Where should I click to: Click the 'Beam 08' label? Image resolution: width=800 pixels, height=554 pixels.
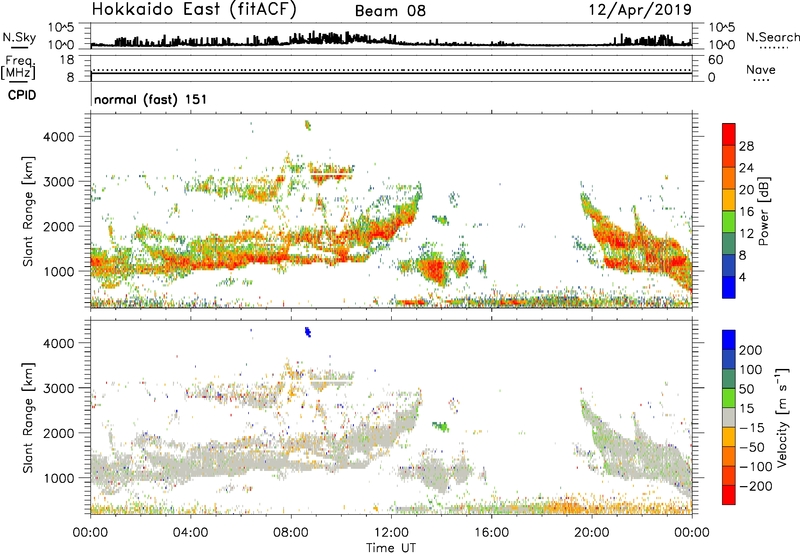390,11
